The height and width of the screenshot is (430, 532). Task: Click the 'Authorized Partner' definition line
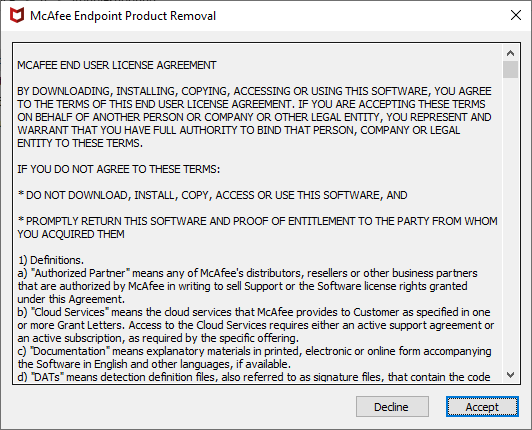pos(247,273)
